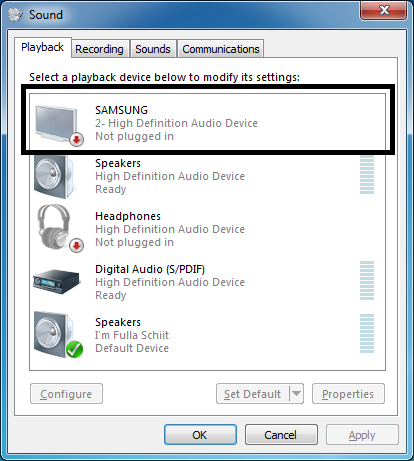
Task: Select default Speakers icon with green checkmark
Action: pos(58,335)
